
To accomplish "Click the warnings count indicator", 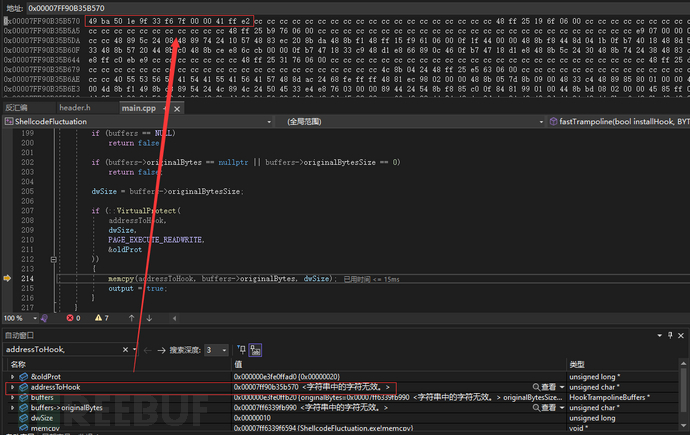I will [103, 318].
